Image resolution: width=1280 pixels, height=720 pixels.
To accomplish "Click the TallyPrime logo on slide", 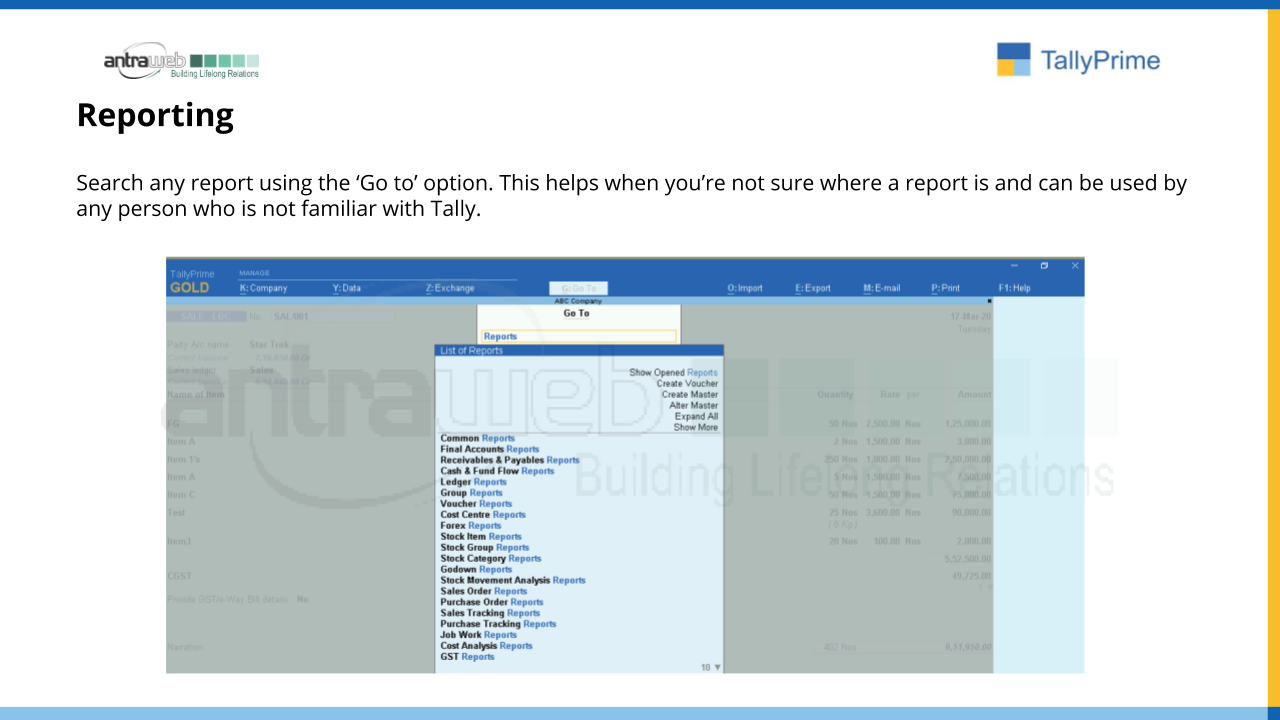I will click(x=1078, y=60).
